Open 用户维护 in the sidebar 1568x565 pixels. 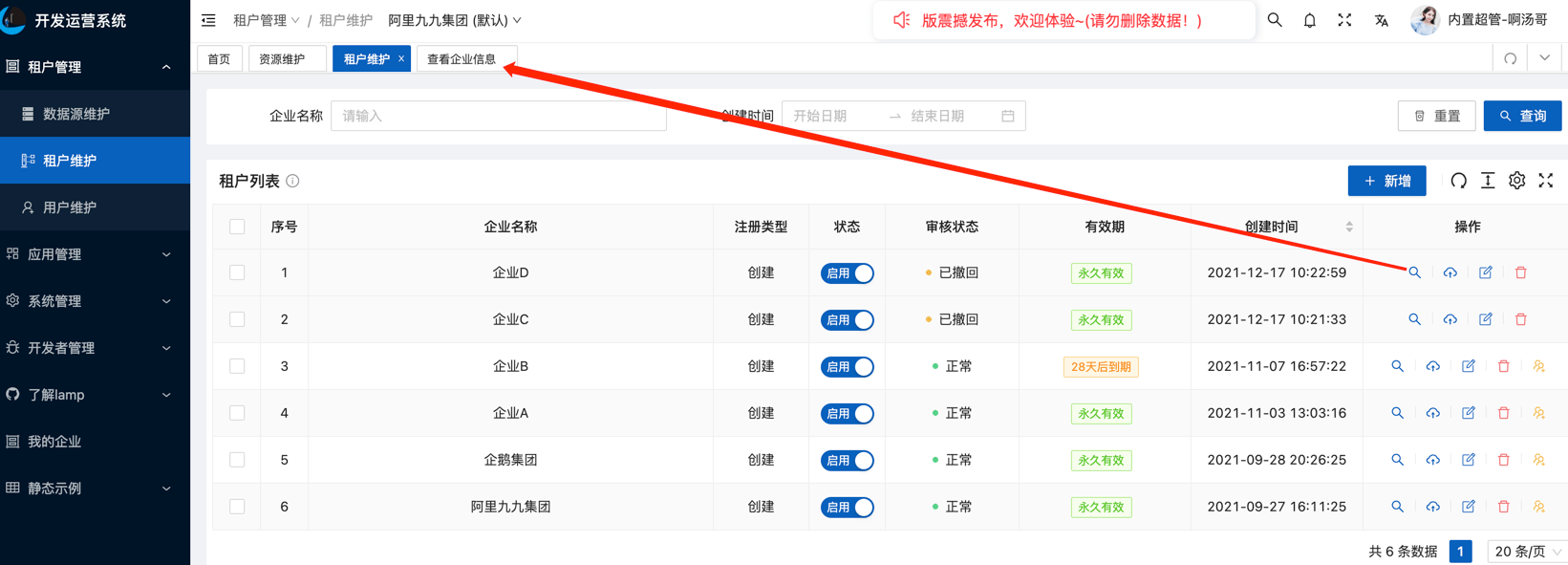tap(70, 207)
